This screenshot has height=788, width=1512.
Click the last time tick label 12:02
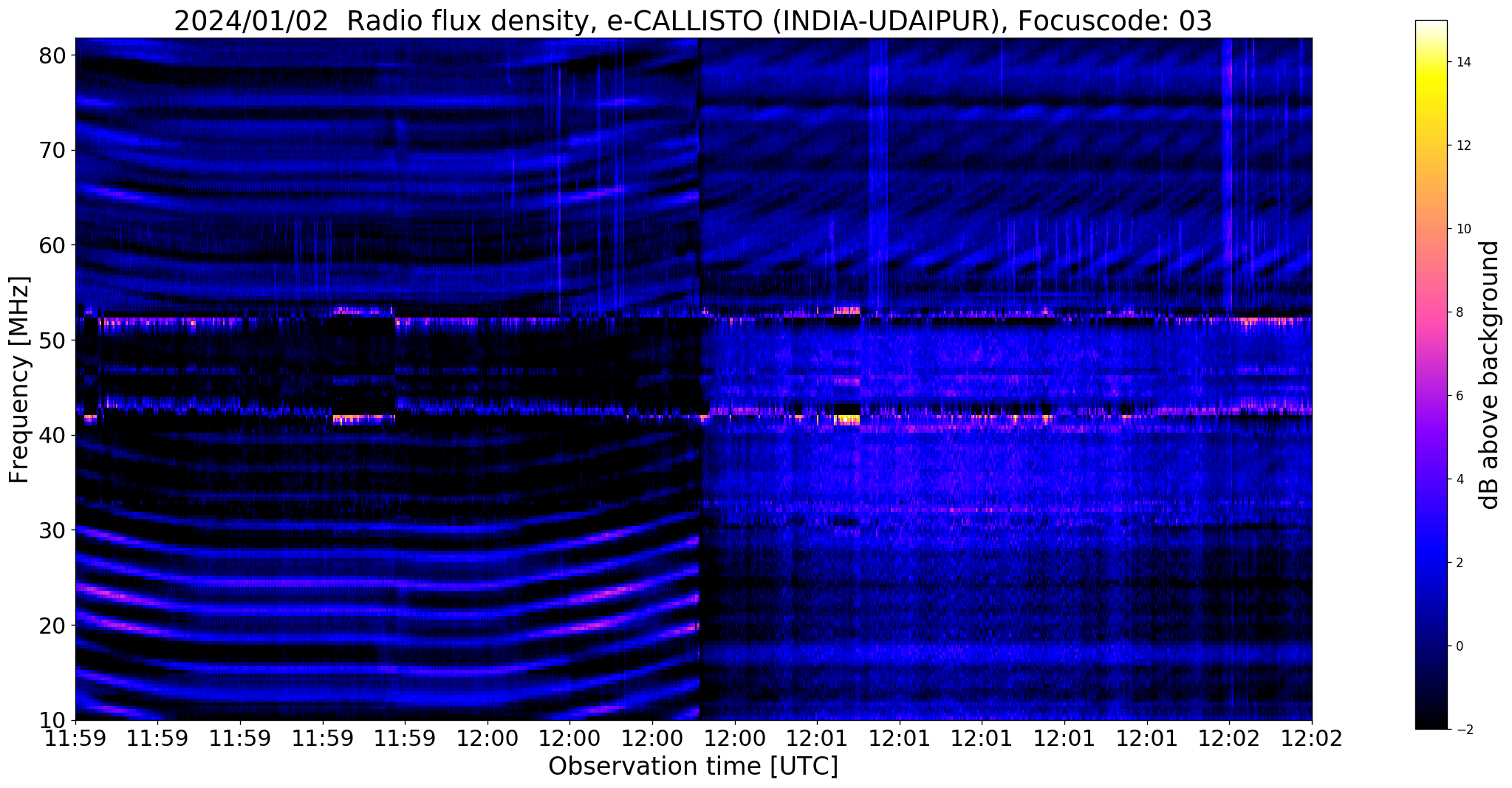click(1312, 739)
